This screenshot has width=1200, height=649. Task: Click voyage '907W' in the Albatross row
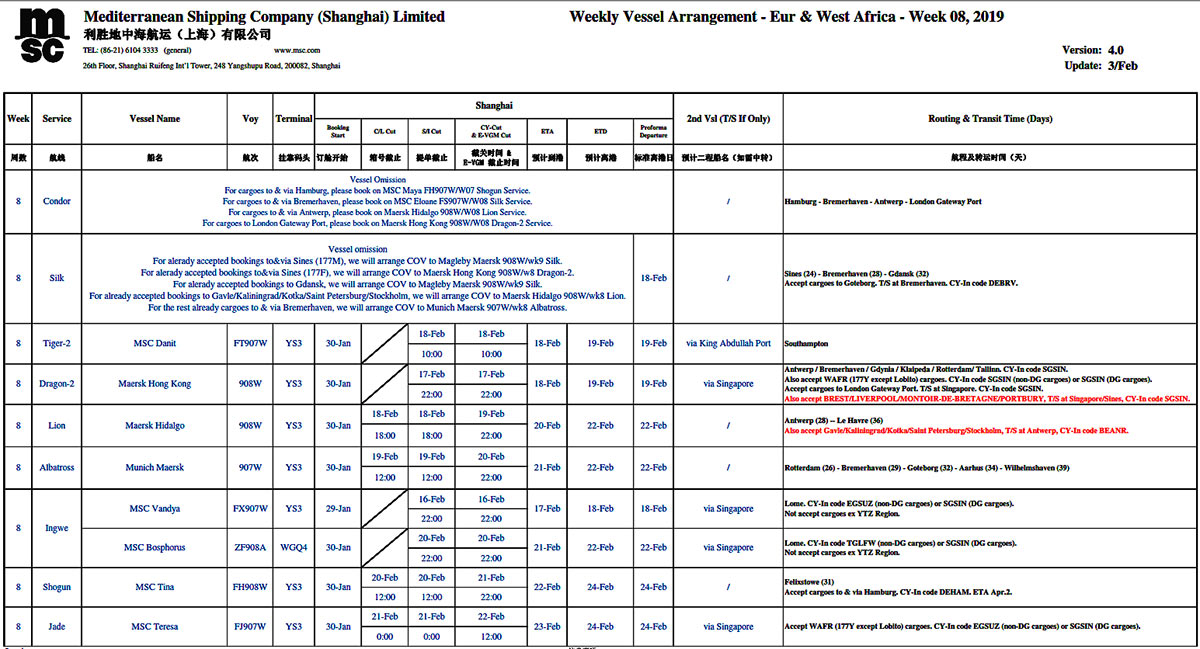(251, 467)
